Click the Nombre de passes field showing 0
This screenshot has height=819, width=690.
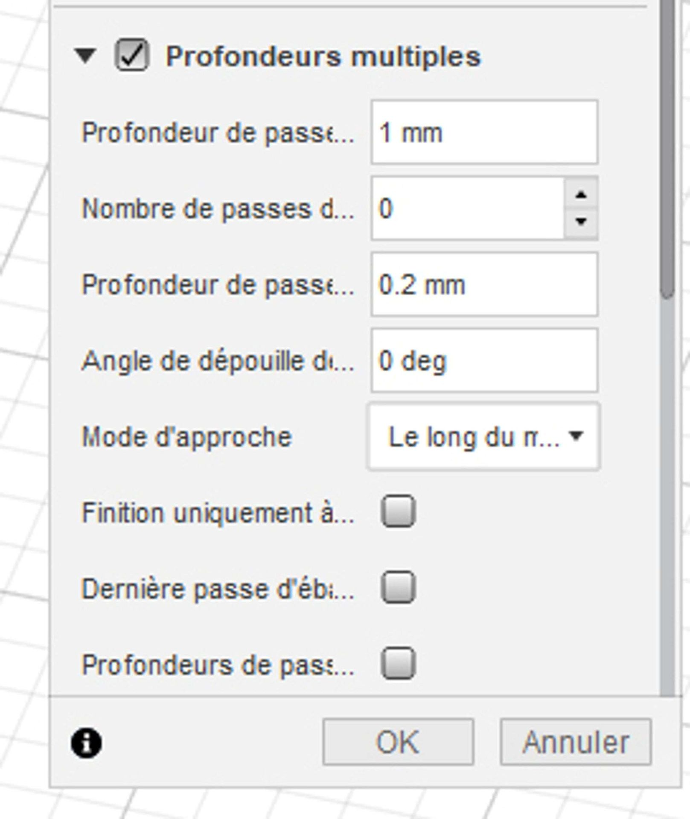(468, 208)
